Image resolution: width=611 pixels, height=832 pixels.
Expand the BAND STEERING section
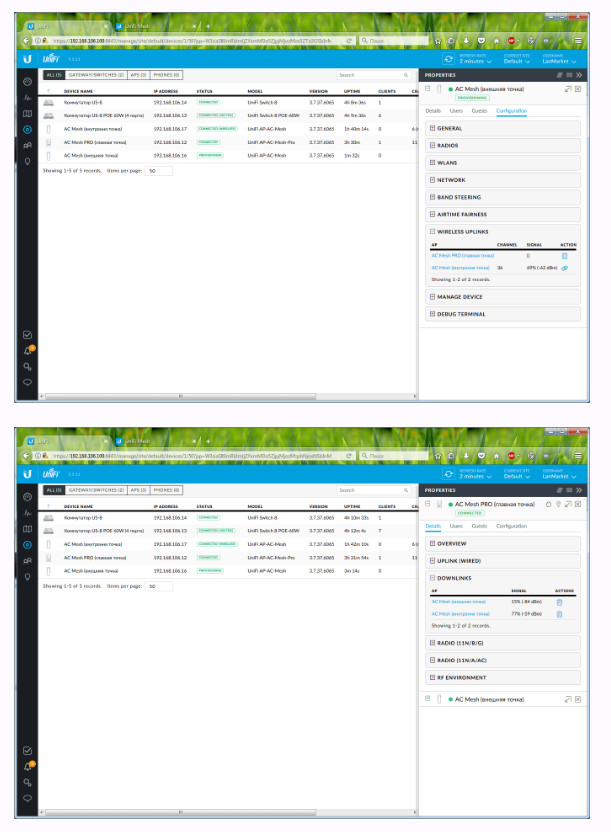point(503,197)
